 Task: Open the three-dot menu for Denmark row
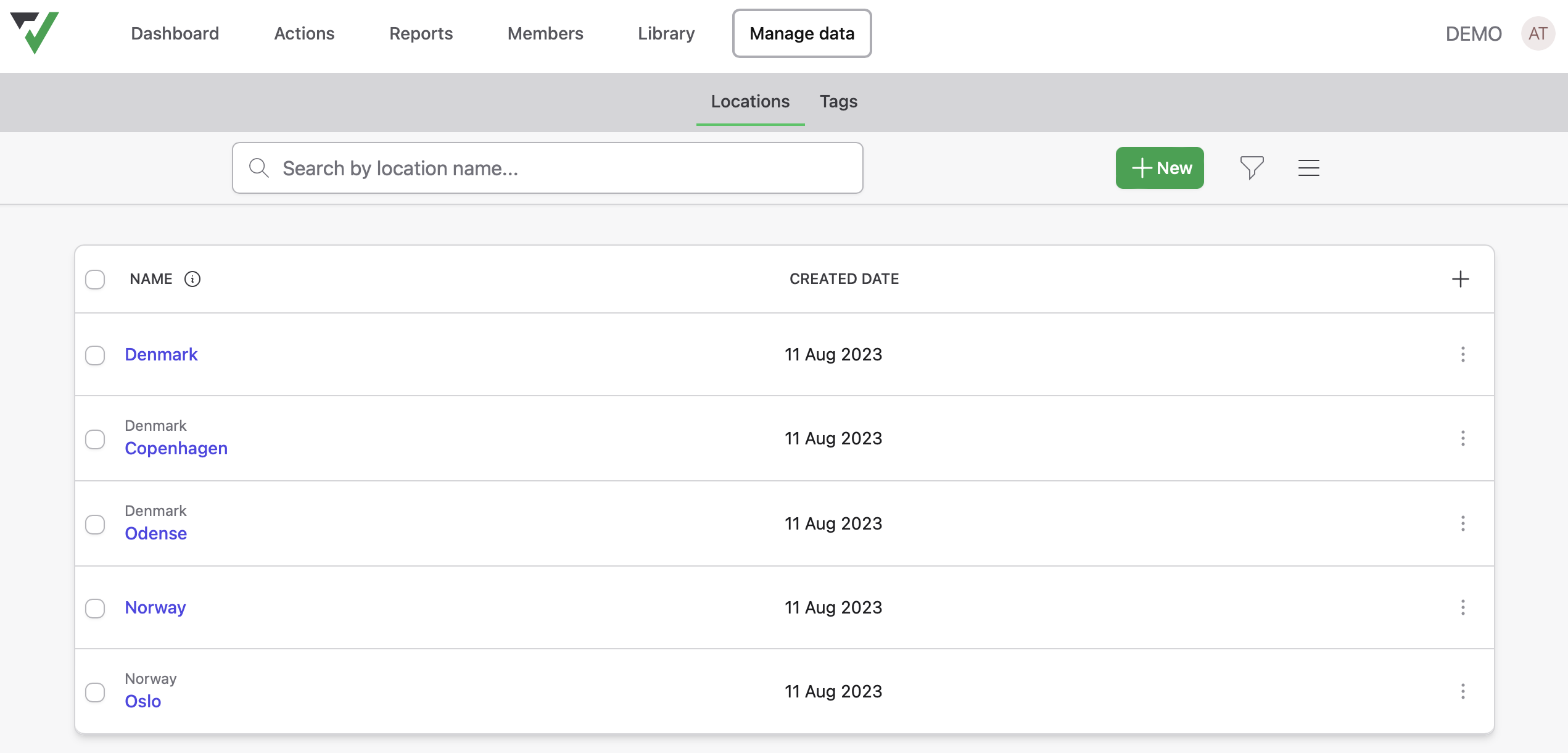[1463, 354]
